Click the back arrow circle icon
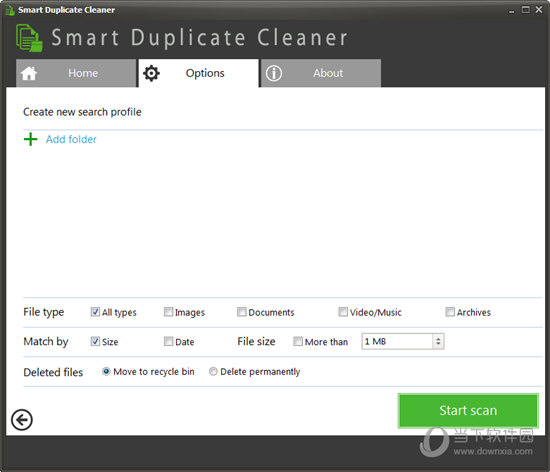 pos(22,420)
